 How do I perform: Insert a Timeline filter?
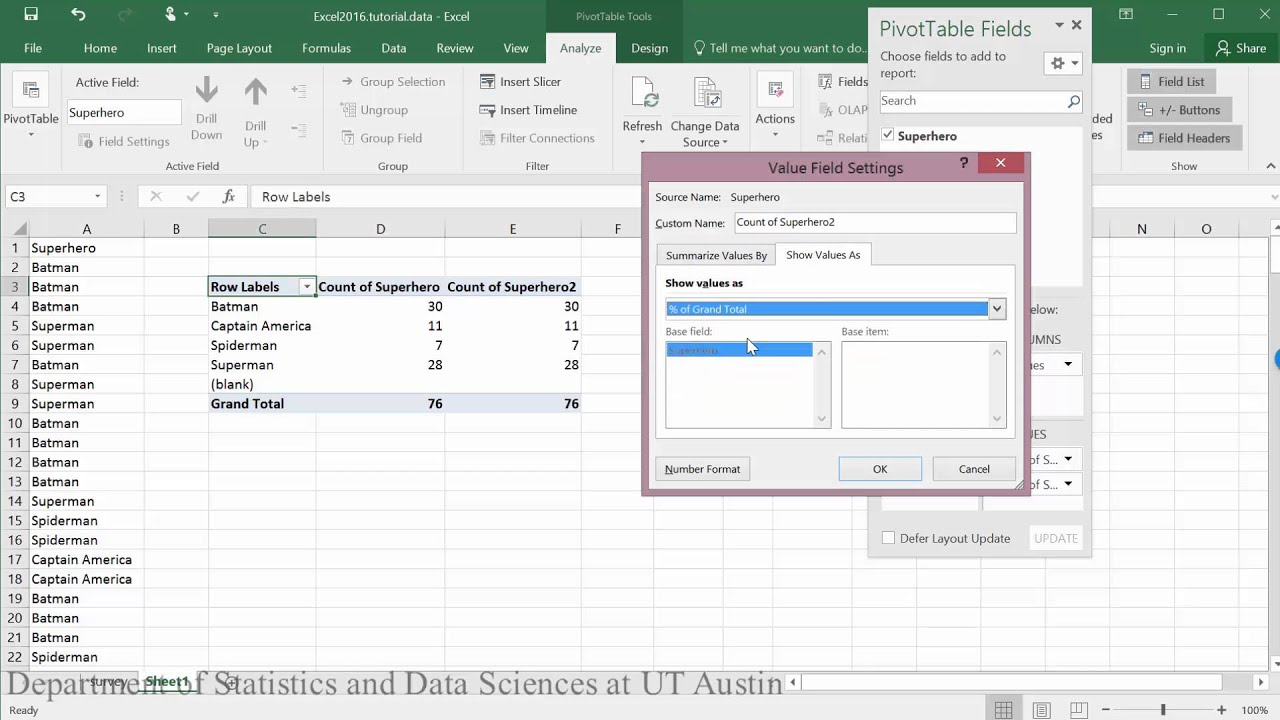[528, 110]
